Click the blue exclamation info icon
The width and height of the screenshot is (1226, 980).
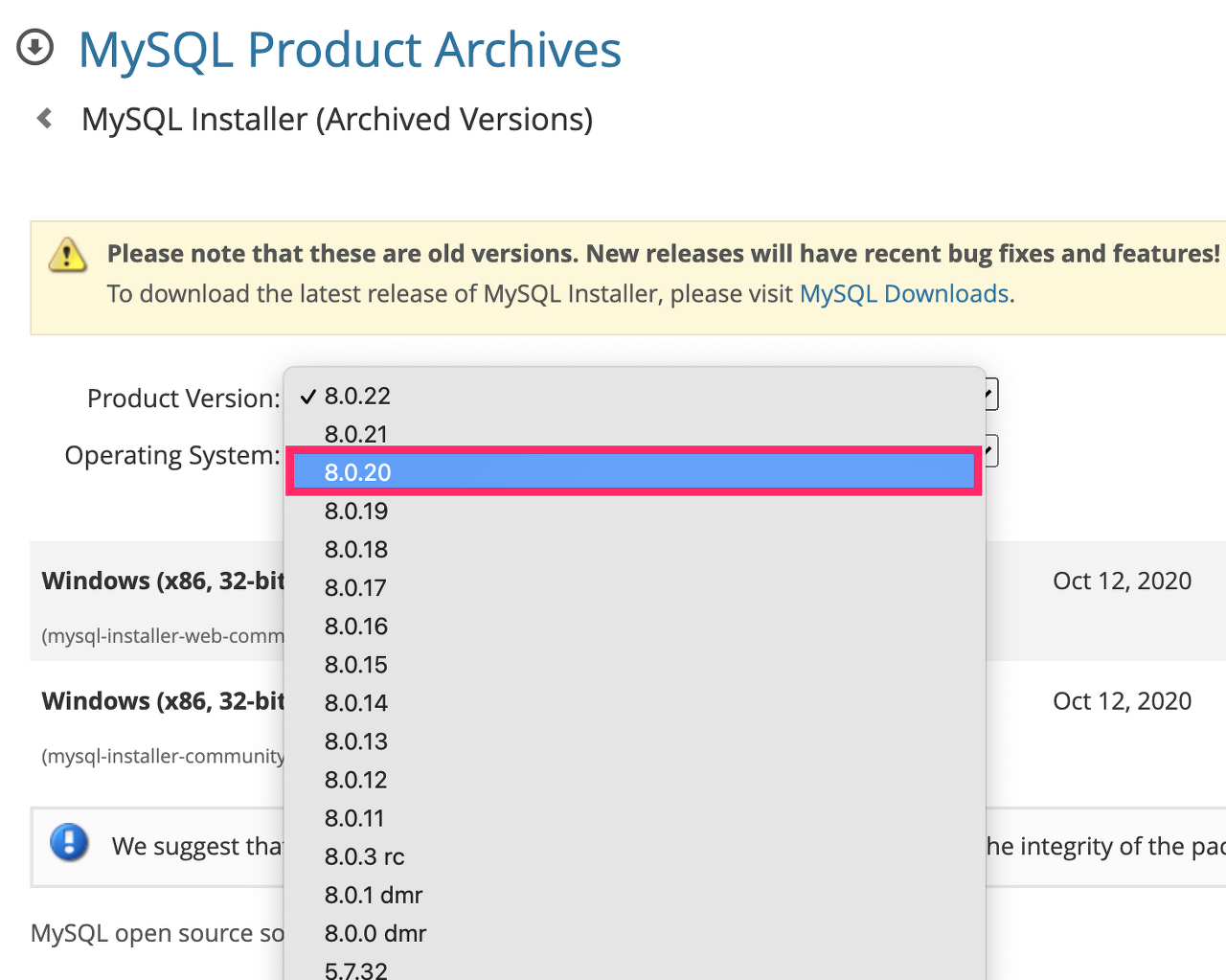[x=69, y=843]
